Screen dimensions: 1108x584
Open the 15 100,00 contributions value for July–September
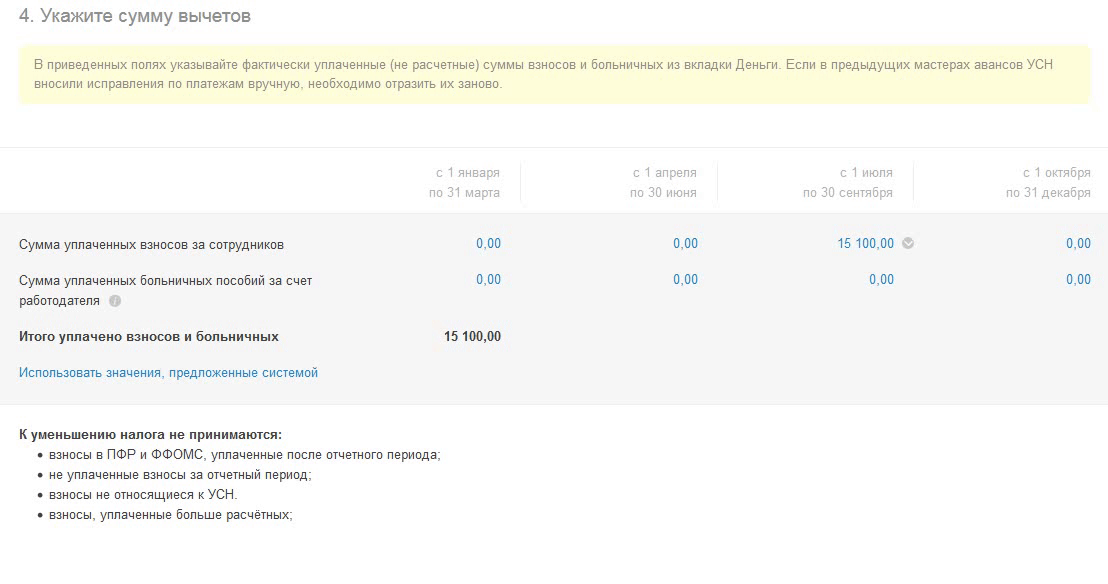pyautogui.click(x=865, y=244)
